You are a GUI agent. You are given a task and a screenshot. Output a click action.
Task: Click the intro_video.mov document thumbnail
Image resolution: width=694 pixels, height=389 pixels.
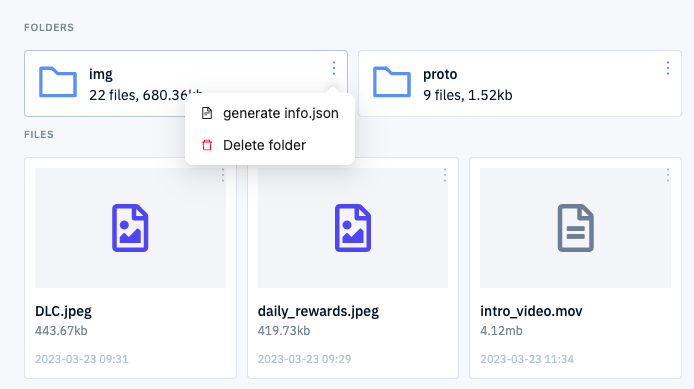click(575, 227)
